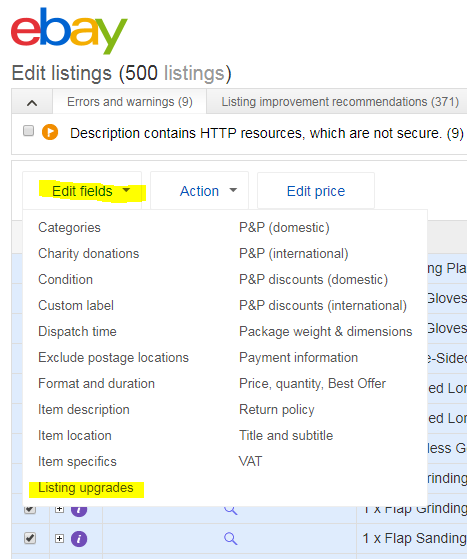Screen dimensions: 467x559
Task: Select Format and duration option
Action: point(96,384)
